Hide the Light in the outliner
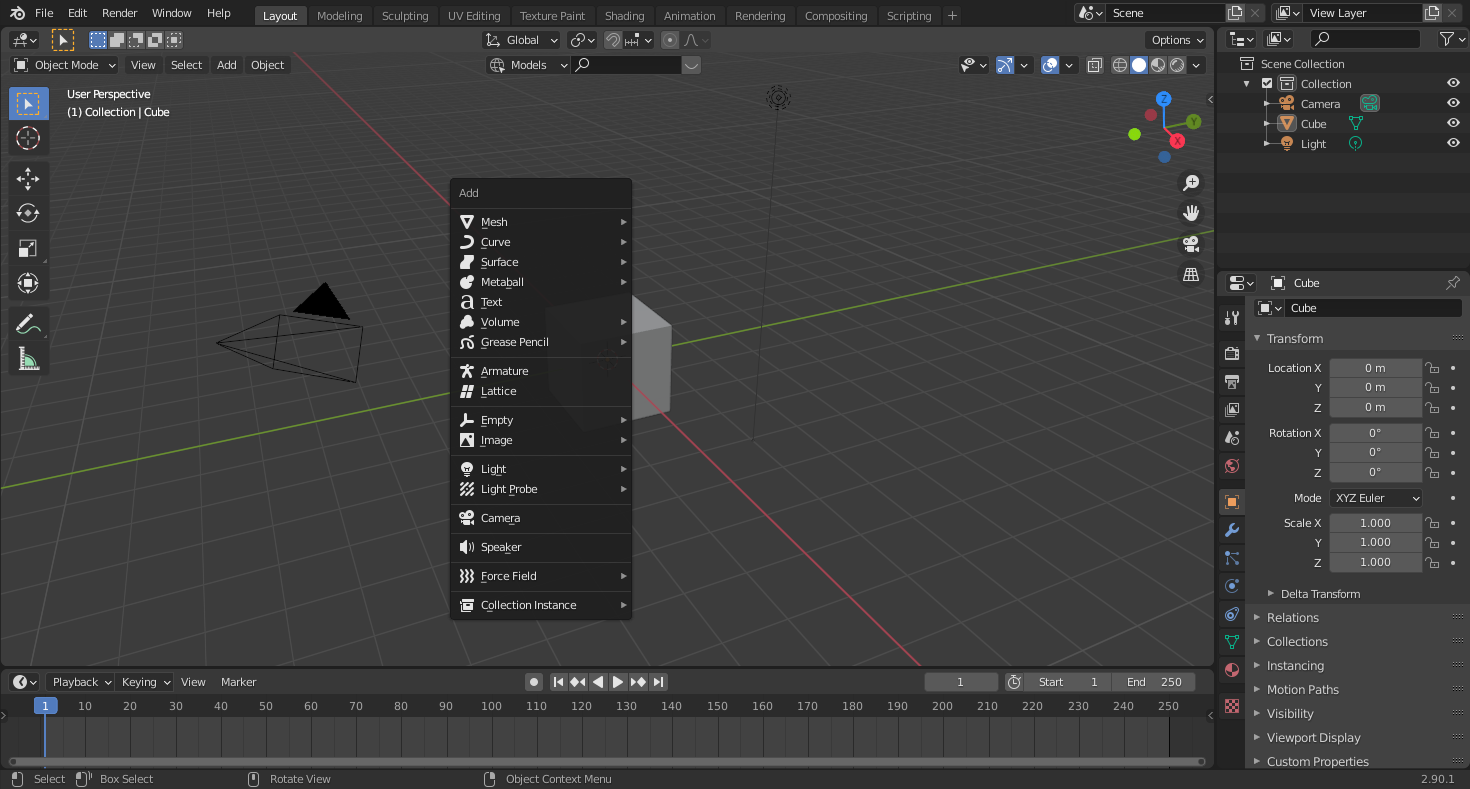This screenshot has width=1470, height=789. [x=1453, y=144]
